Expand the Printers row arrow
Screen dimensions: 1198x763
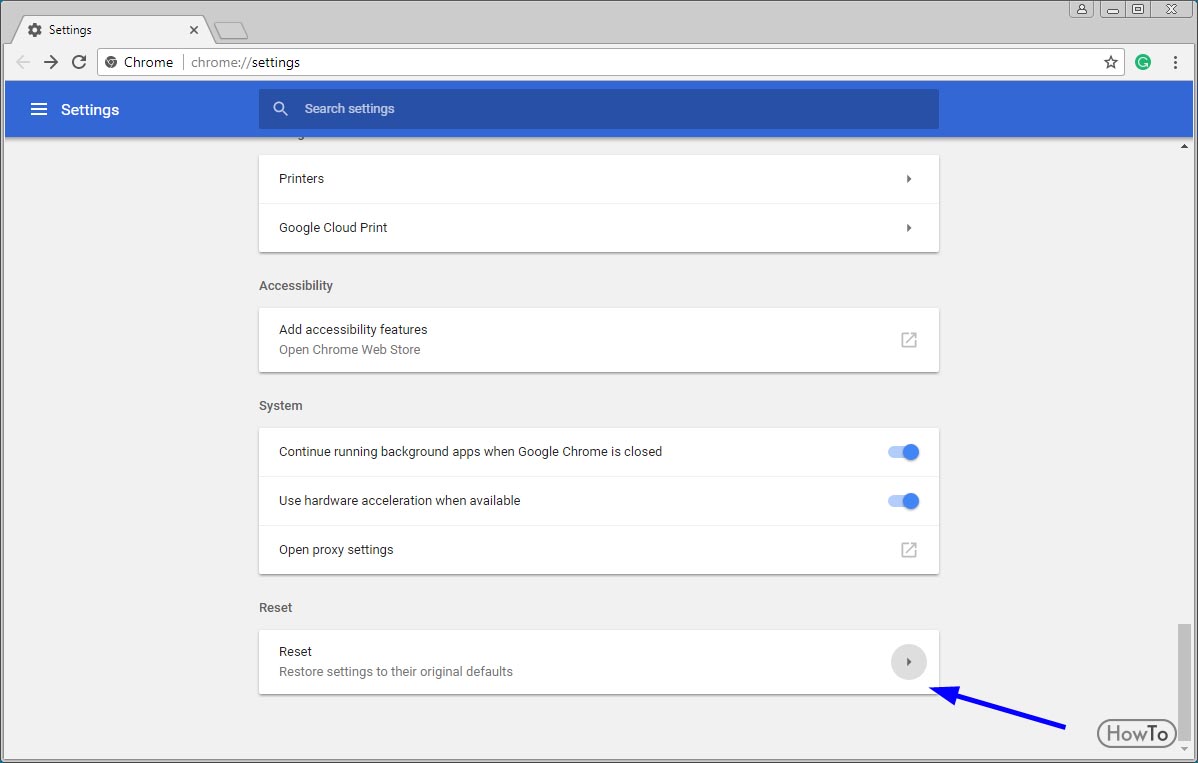click(x=908, y=179)
